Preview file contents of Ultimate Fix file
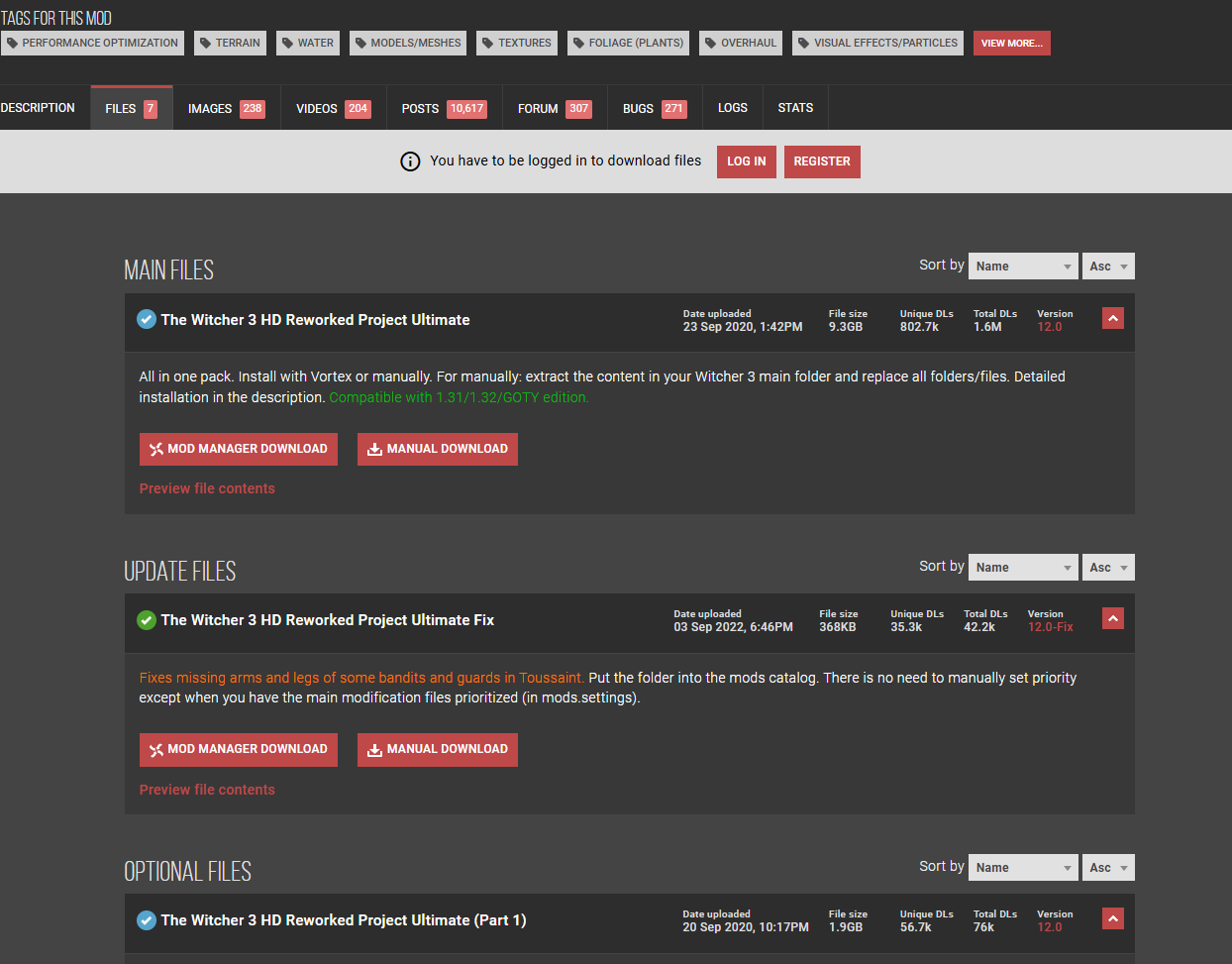1232x964 pixels. coord(207,790)
